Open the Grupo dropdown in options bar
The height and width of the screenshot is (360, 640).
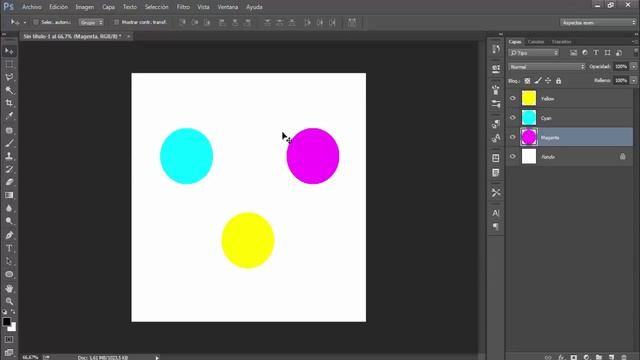point(91,22)
